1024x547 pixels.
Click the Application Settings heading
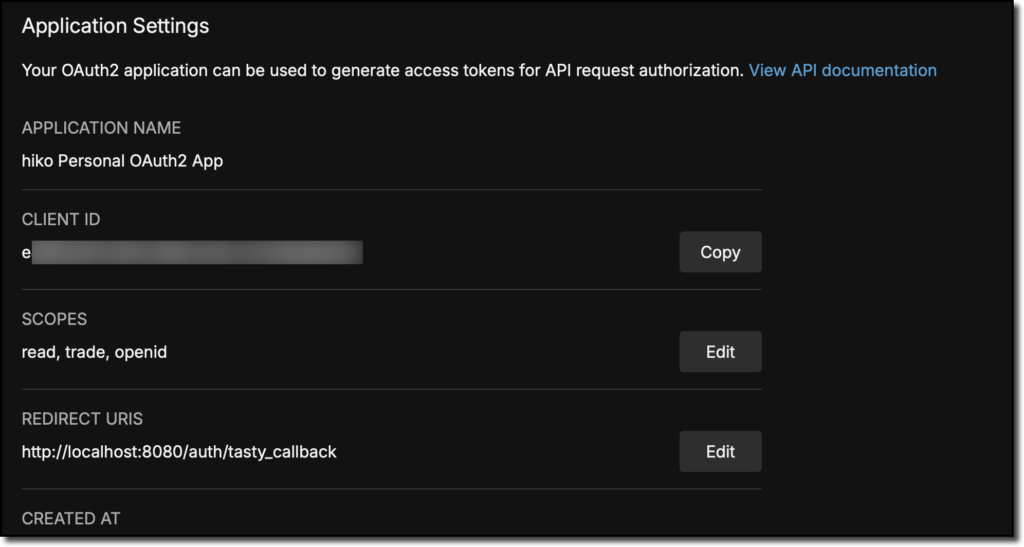(115, 26)
